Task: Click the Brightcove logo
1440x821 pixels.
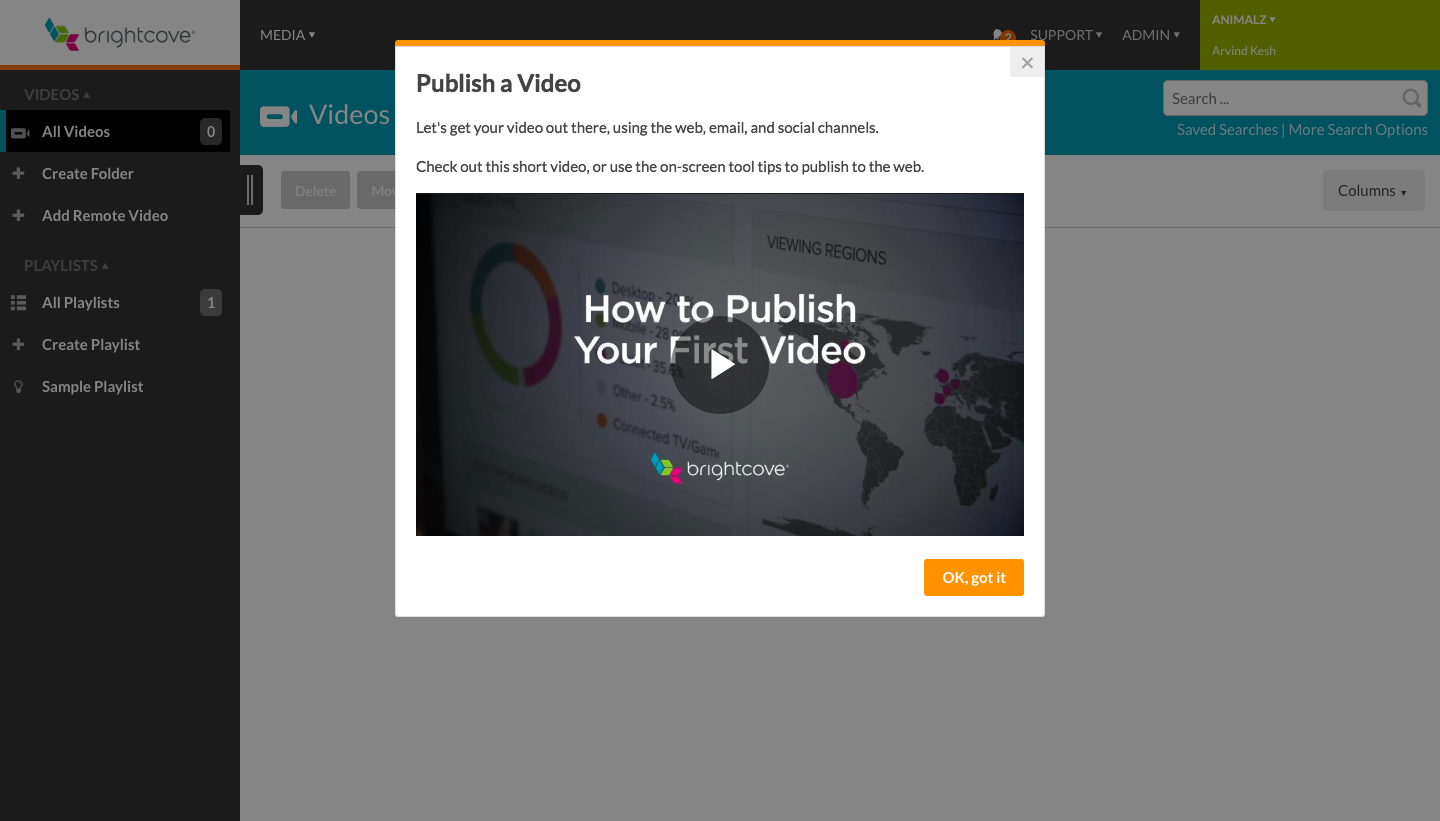Action: (120, 35)
